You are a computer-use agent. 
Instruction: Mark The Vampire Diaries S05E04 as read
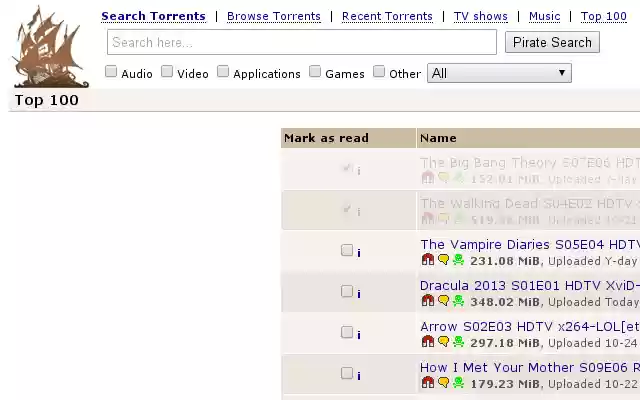[x=347, y=250]
